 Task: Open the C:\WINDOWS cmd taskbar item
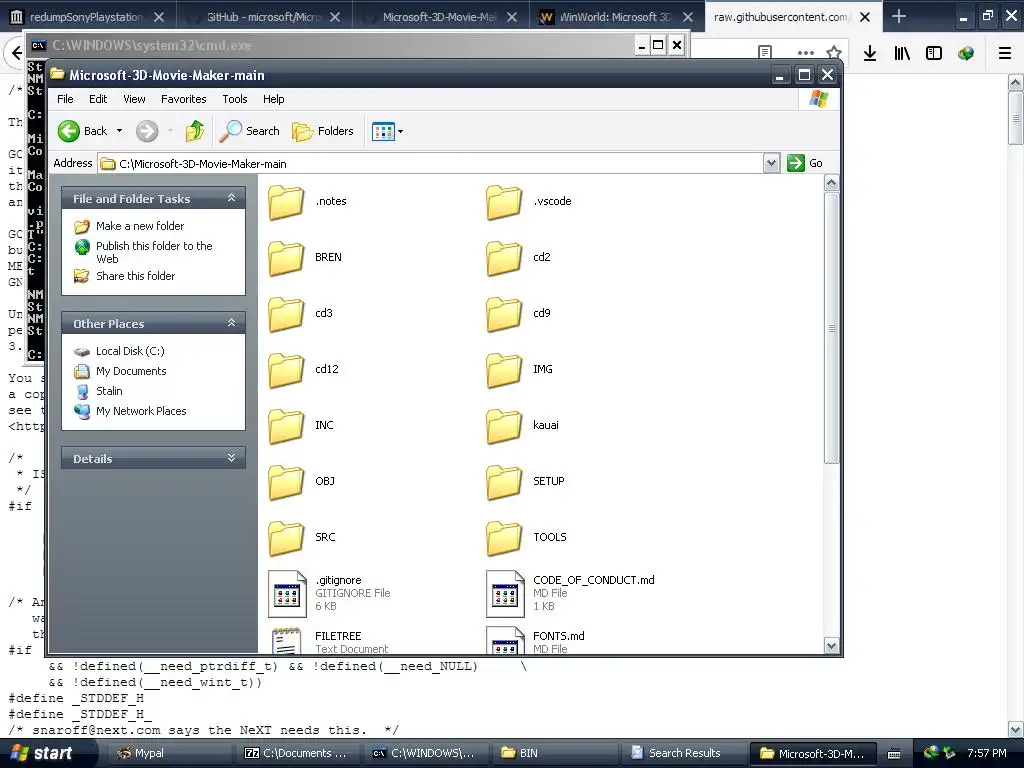coord(427,753)
